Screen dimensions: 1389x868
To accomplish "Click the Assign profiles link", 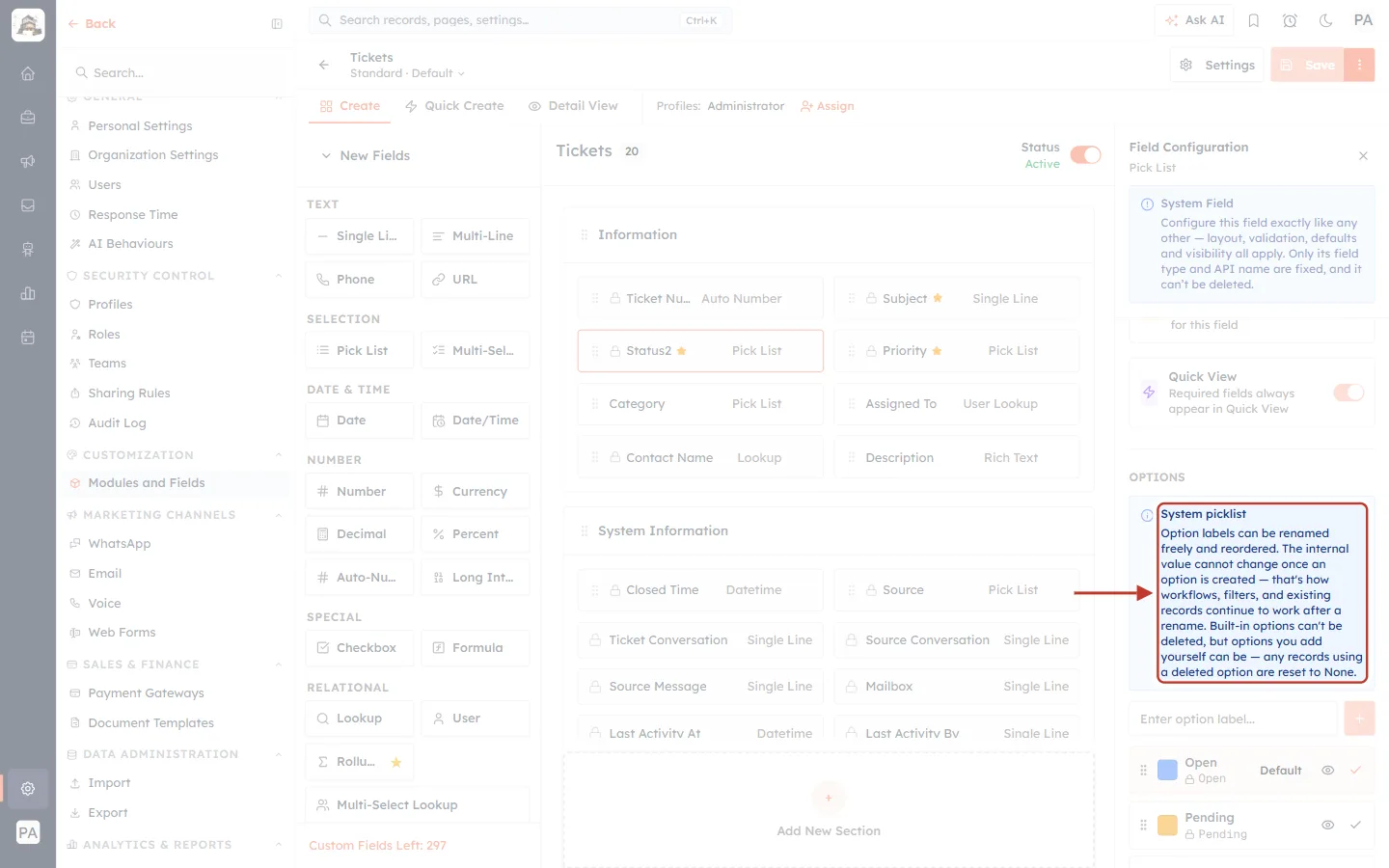I will (828, 106).
